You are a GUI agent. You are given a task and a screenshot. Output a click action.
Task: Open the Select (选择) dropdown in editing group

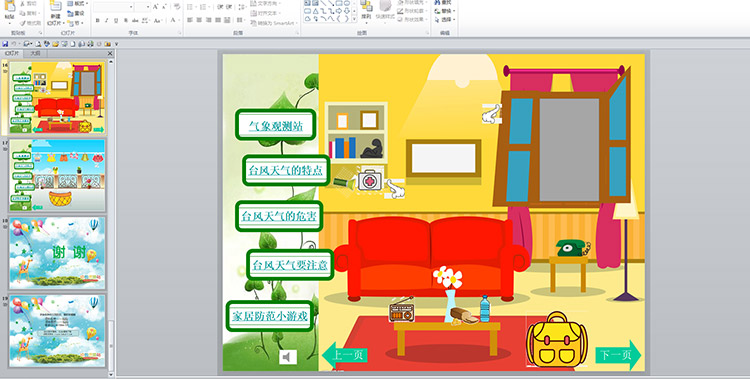[x=445, y=20]
